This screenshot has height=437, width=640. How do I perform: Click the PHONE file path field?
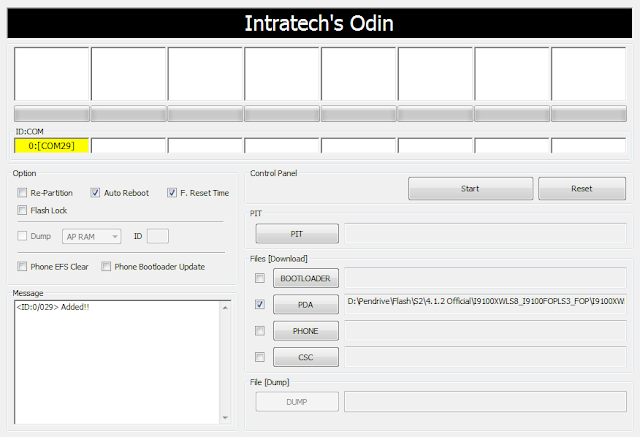click(485, 331)
